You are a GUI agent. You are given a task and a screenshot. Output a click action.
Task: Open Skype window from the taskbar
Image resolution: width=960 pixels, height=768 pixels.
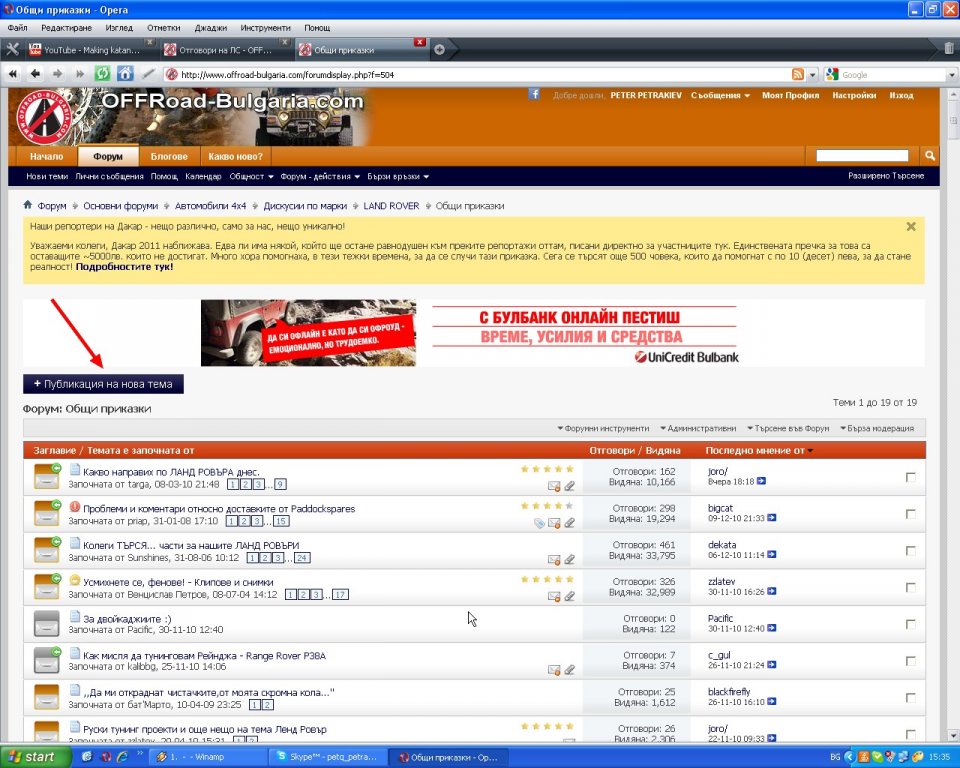click(x=328, y=757)
